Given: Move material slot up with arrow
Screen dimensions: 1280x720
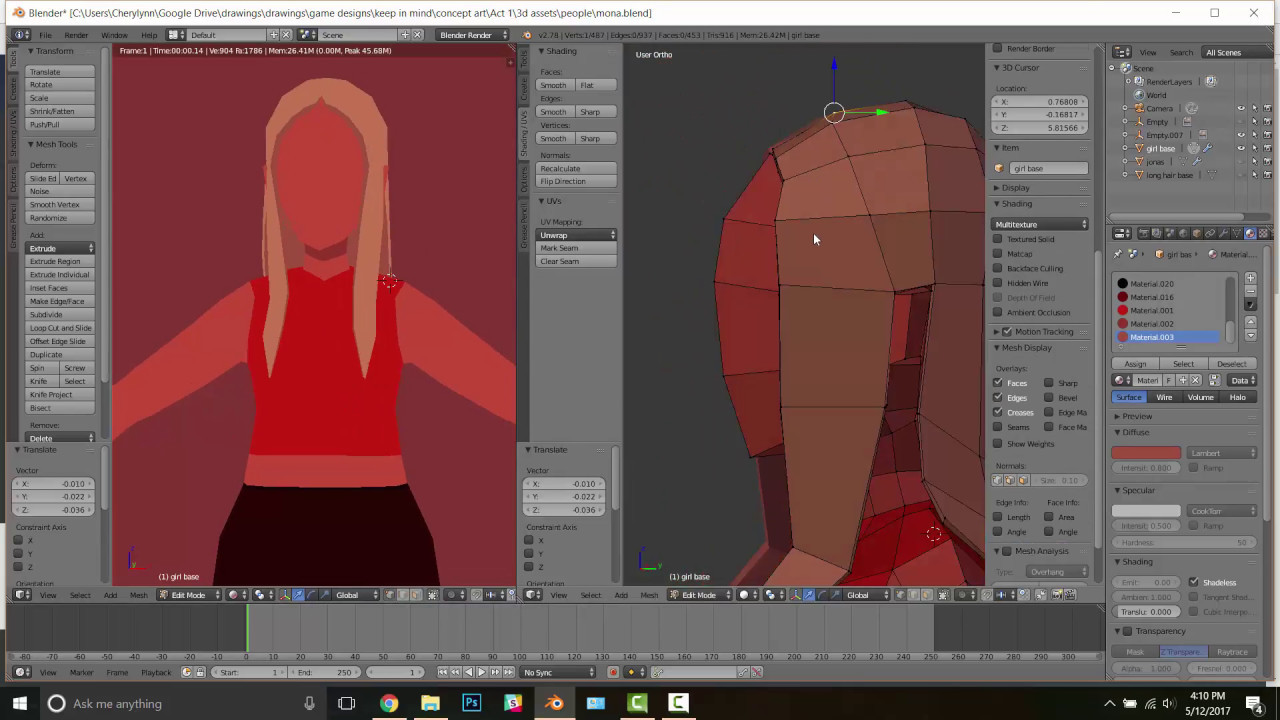Looking at the screenshot, I should [1250, 322].
